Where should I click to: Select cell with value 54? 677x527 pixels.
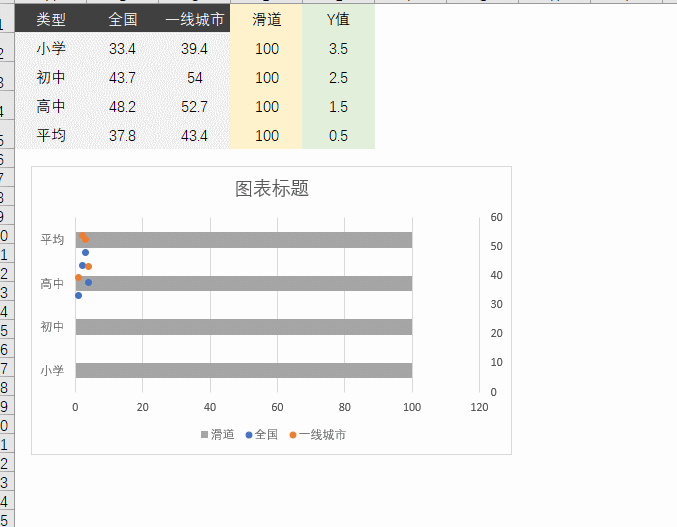point(194,77)
